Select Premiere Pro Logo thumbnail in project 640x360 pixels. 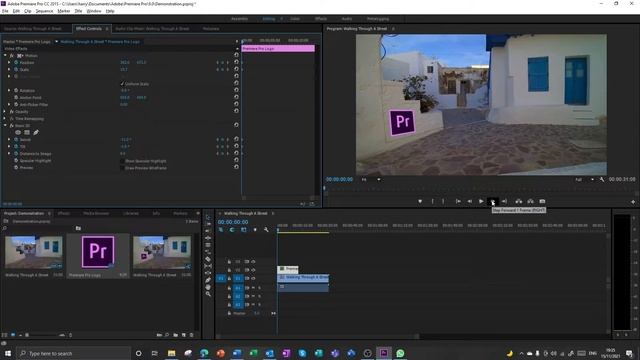98,252
